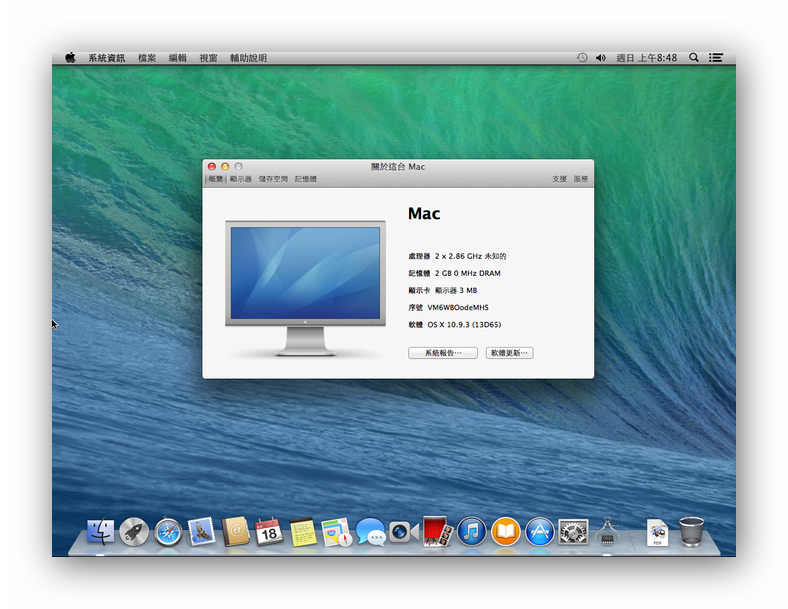Open the 檔案 menu

click(x=147, y=58)
